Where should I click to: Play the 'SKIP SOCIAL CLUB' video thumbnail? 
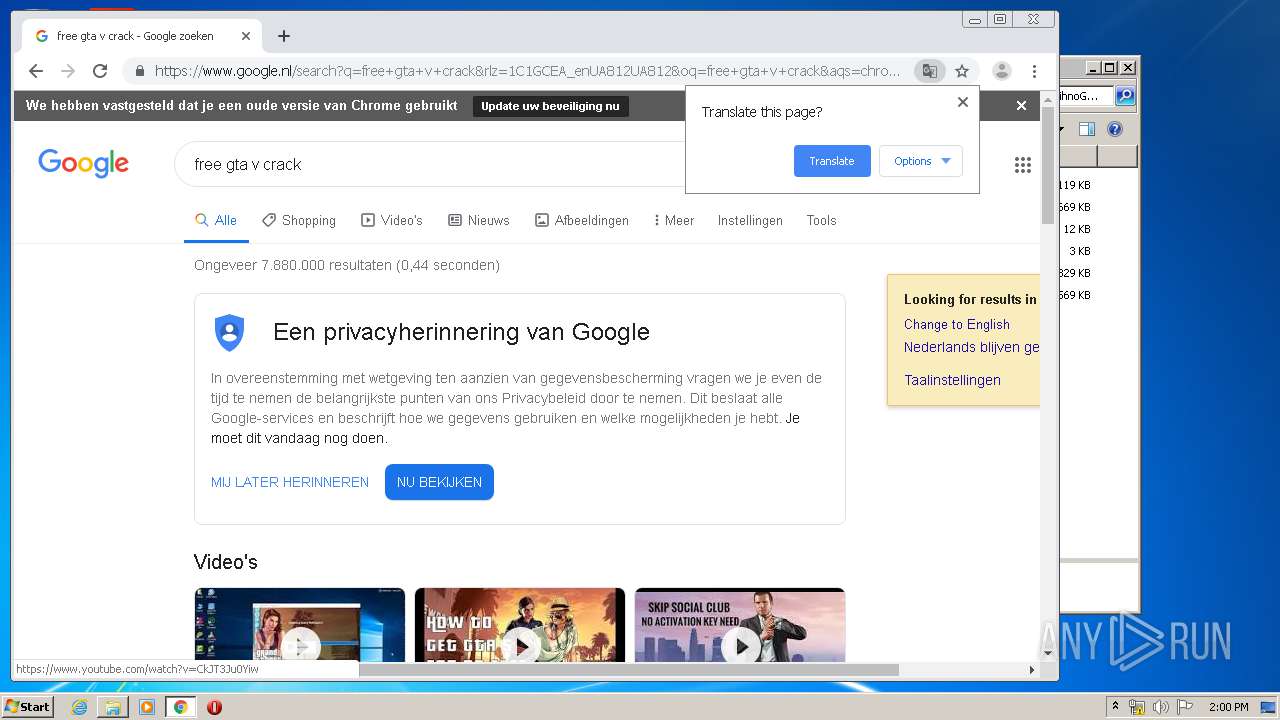point(740,625)
